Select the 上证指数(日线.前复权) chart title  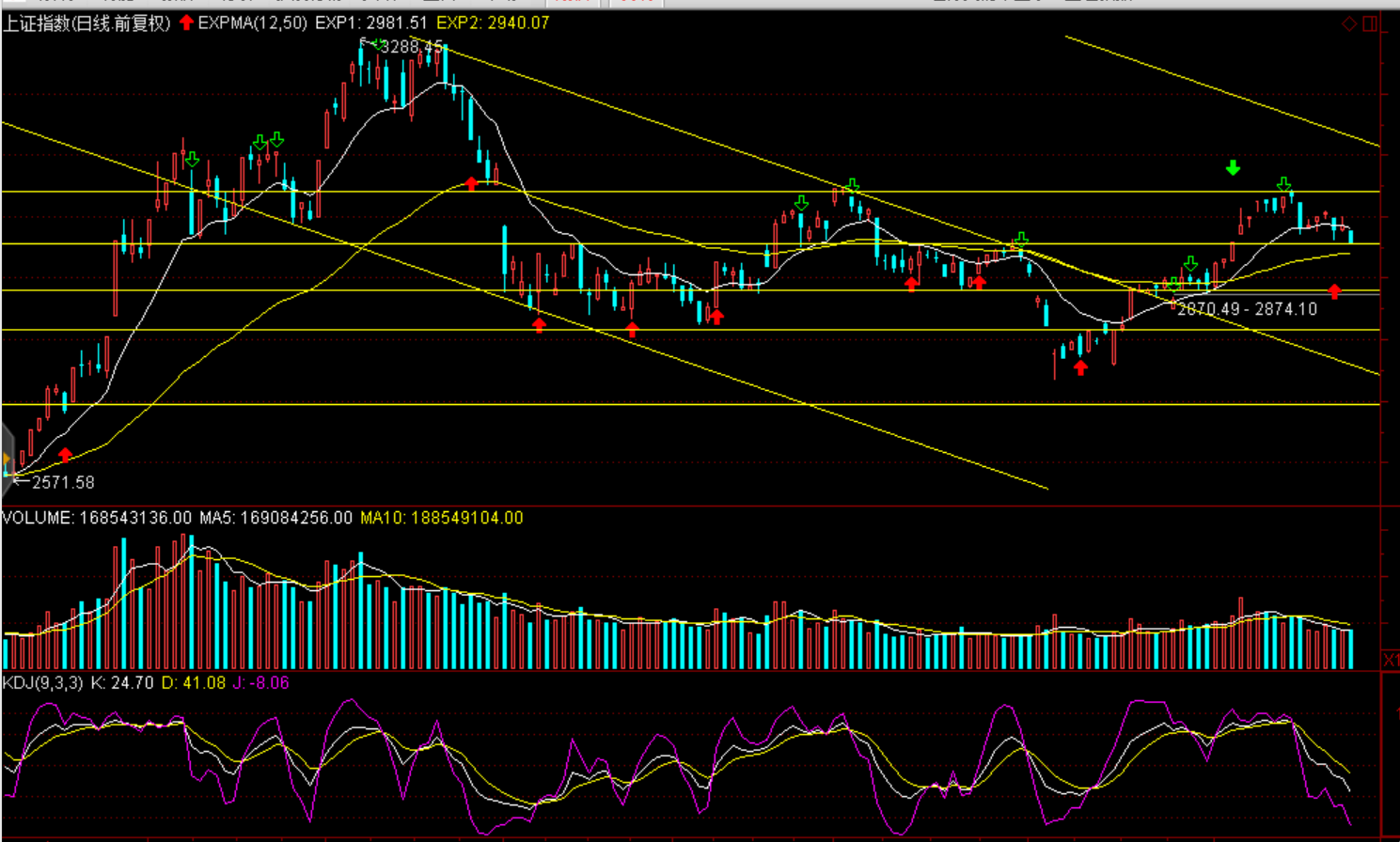[87, 23]
